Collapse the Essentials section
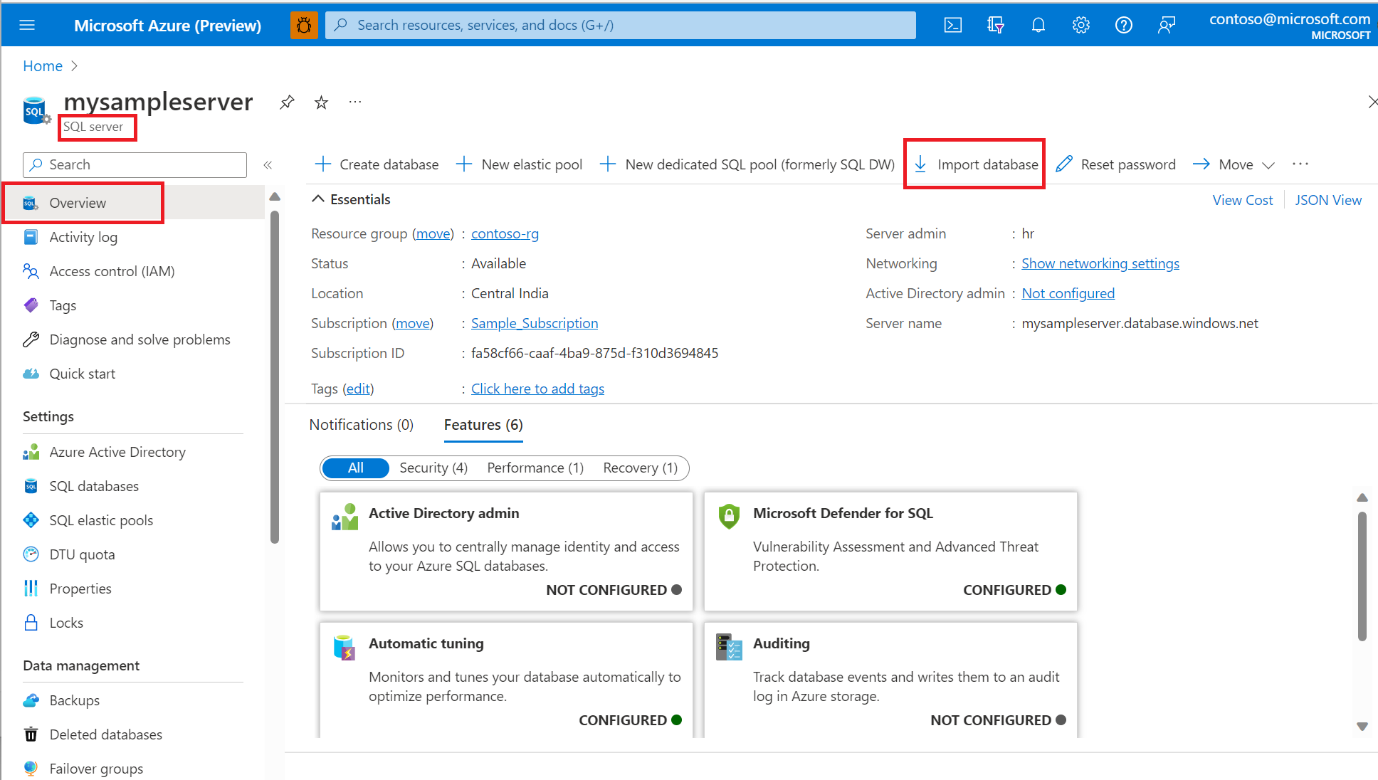The height and width of the screenshot is (780, 1378). coord(319,199)
